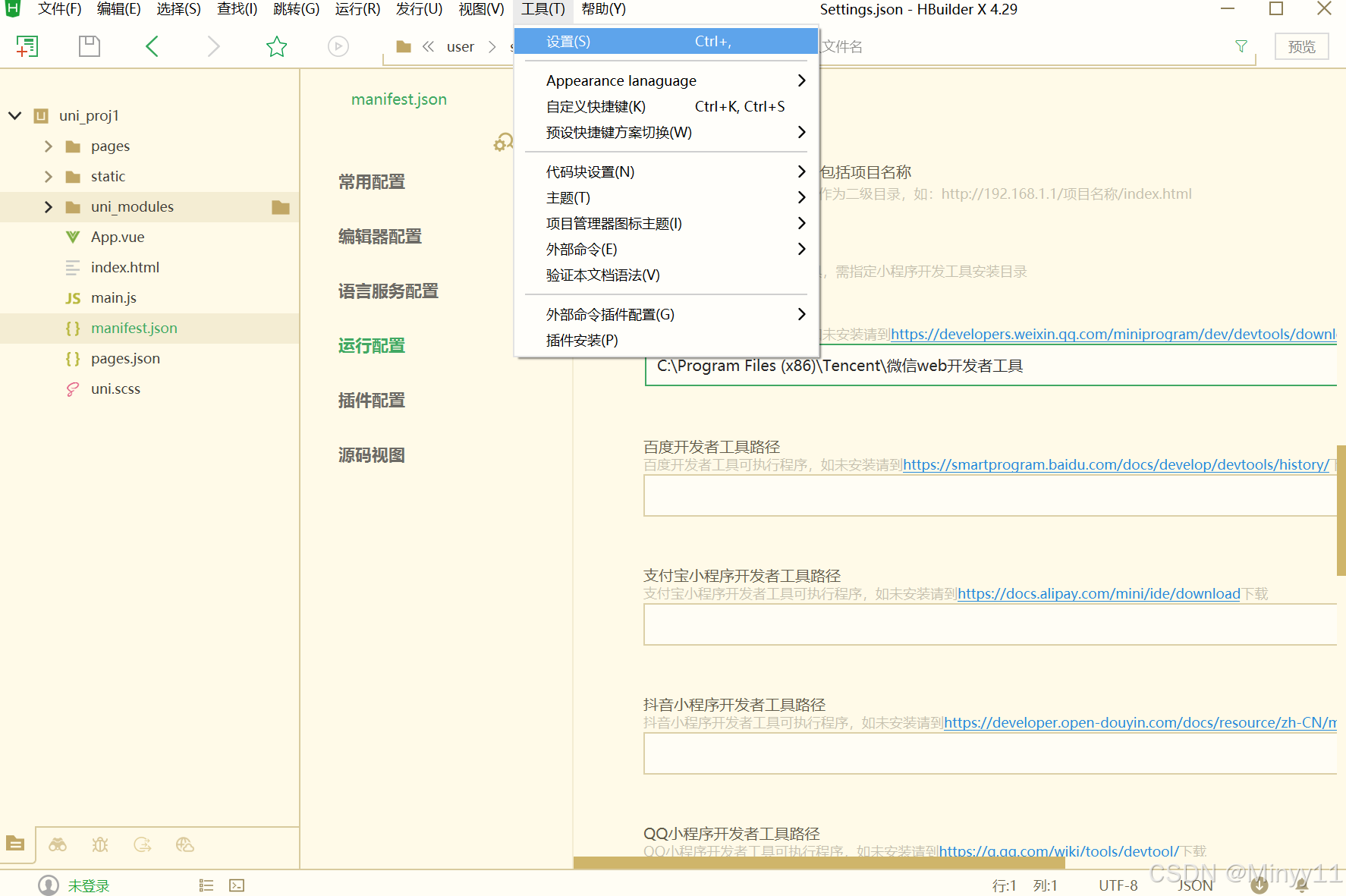Choose 自定义快捷键(K) menu entry
Image resolution: width=1346 pixels, height=896 pixels.
coord(666,106)
